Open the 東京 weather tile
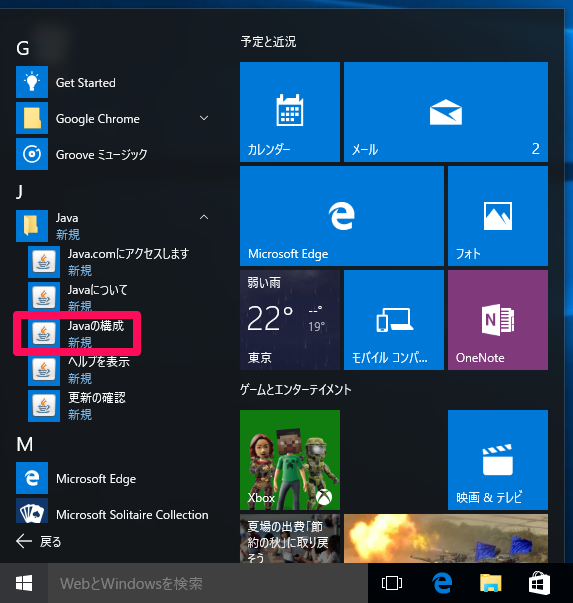The width and height of the screenshot is (573, 603). tap(290, 320)
